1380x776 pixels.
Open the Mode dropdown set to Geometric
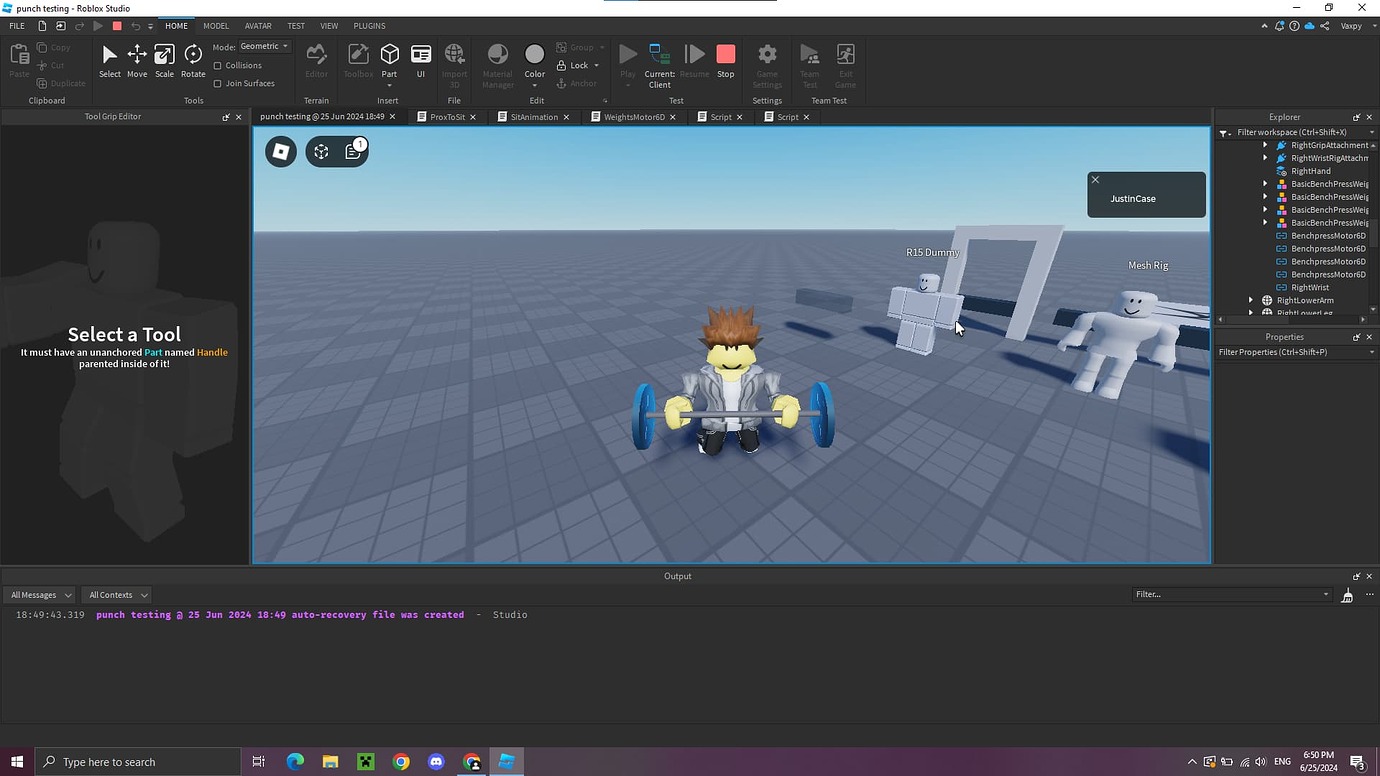pyautogui.click(x=263, y=46)
